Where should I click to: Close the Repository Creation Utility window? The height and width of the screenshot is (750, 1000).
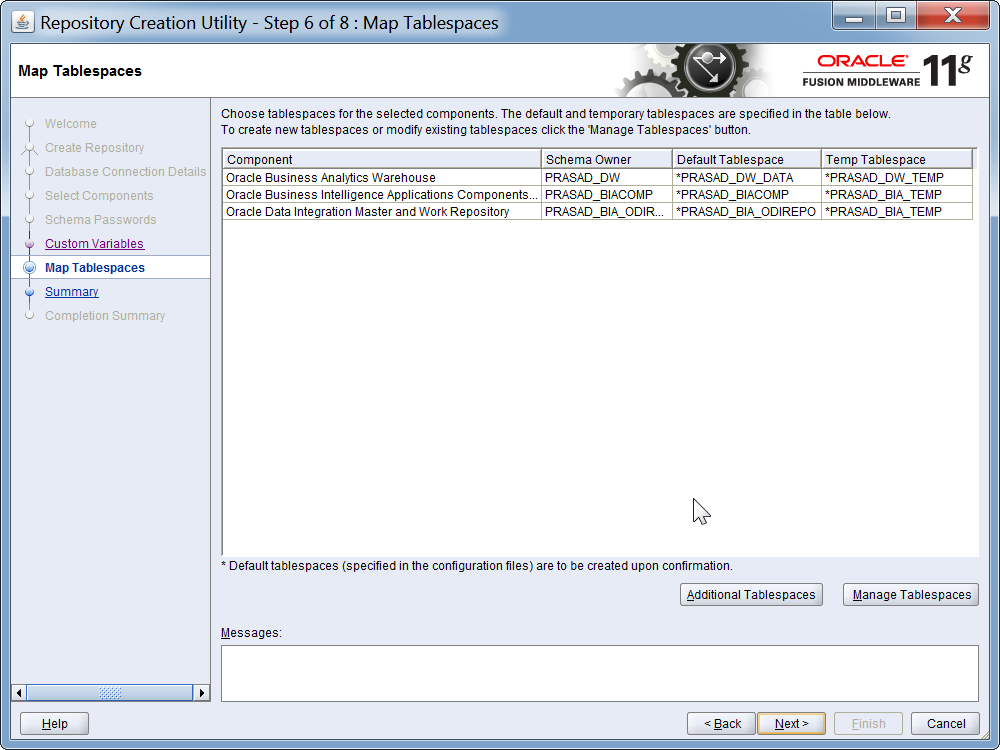tap(952, 16)
